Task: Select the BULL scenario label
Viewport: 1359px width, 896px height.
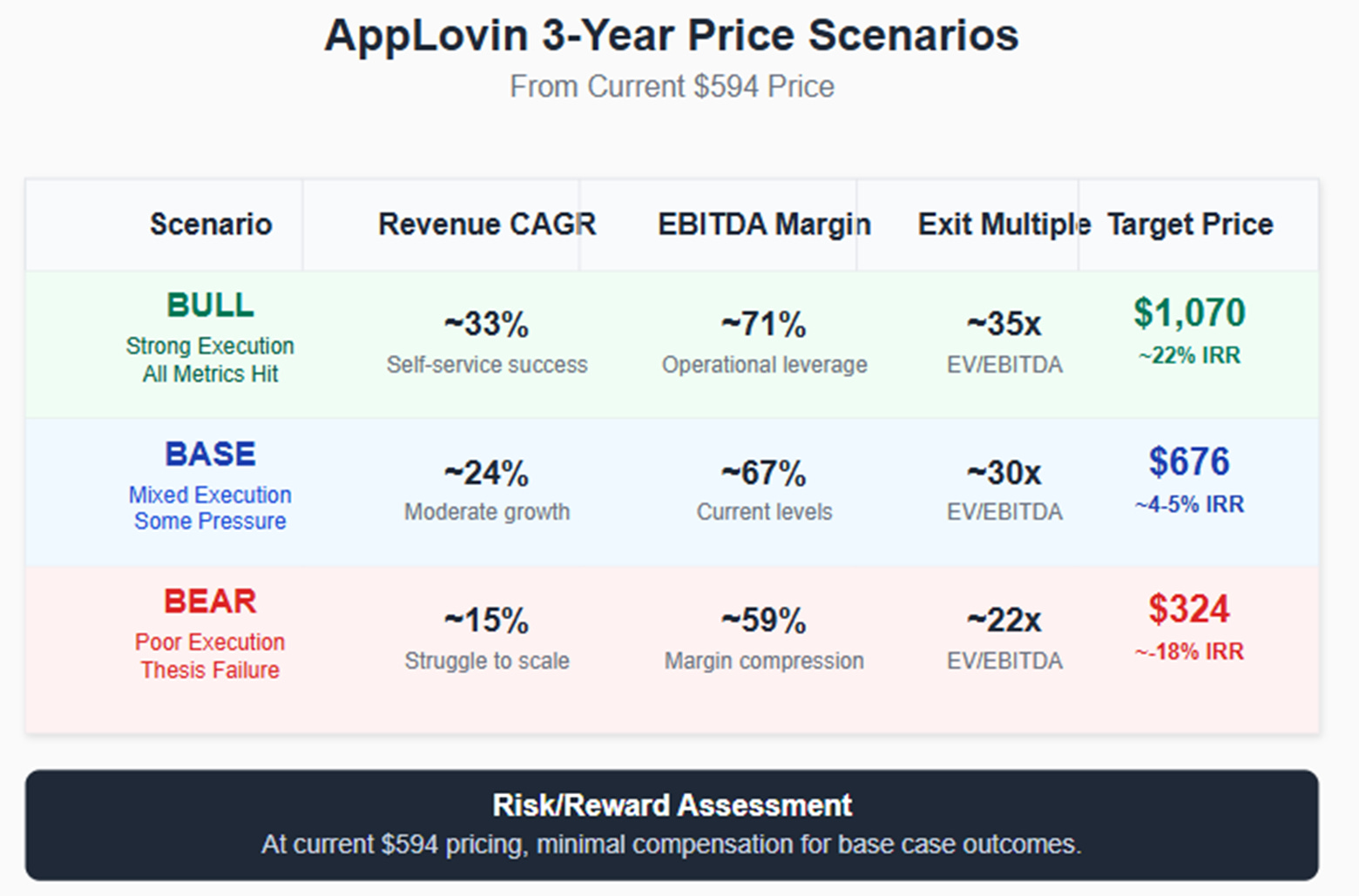Action: pos(210,305)
